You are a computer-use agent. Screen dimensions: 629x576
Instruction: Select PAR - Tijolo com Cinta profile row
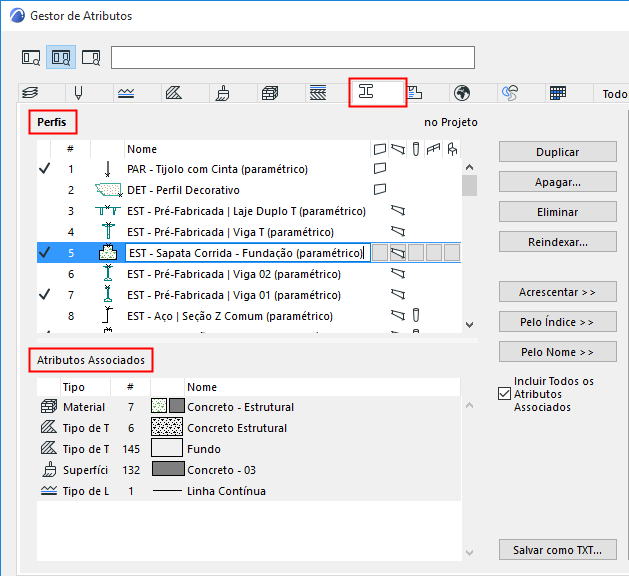249,169
